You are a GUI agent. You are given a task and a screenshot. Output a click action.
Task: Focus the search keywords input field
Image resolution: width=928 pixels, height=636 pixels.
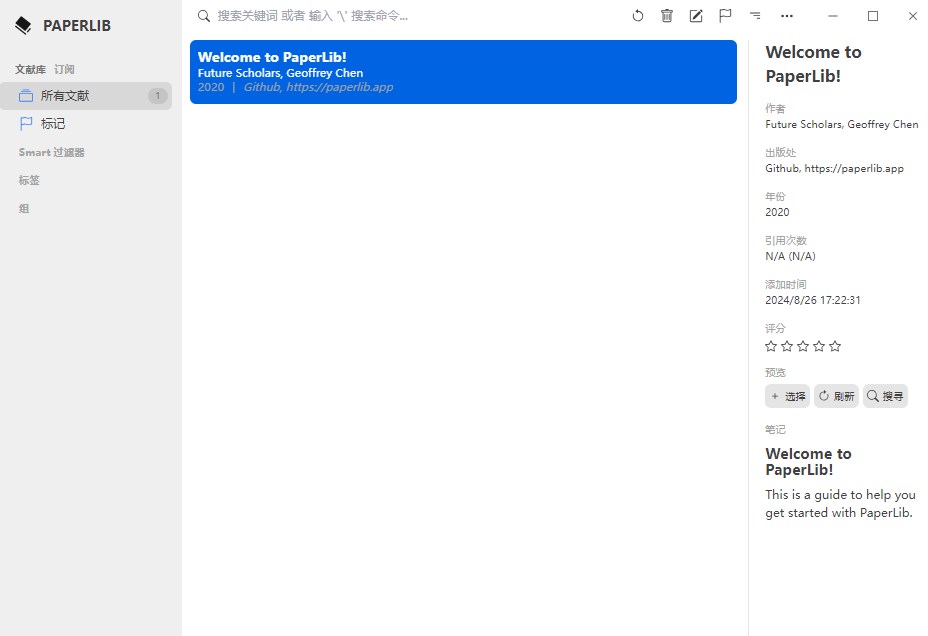[x=400, y=16]
